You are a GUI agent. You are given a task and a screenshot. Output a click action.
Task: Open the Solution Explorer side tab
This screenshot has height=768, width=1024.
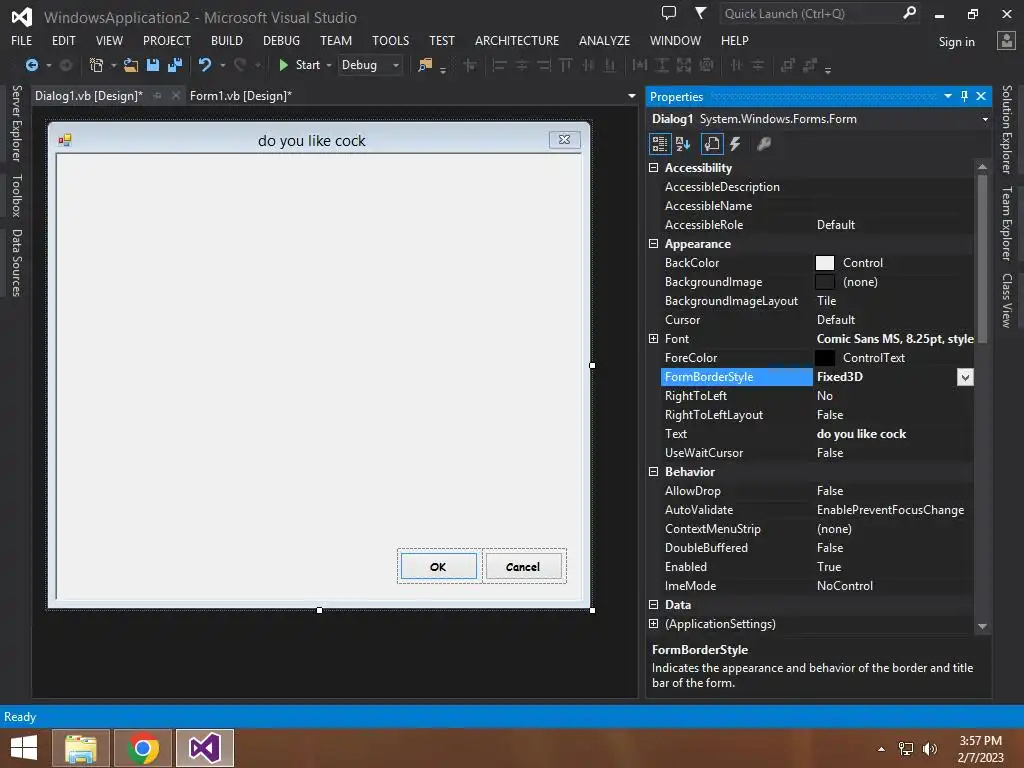tap(1007, 129)
